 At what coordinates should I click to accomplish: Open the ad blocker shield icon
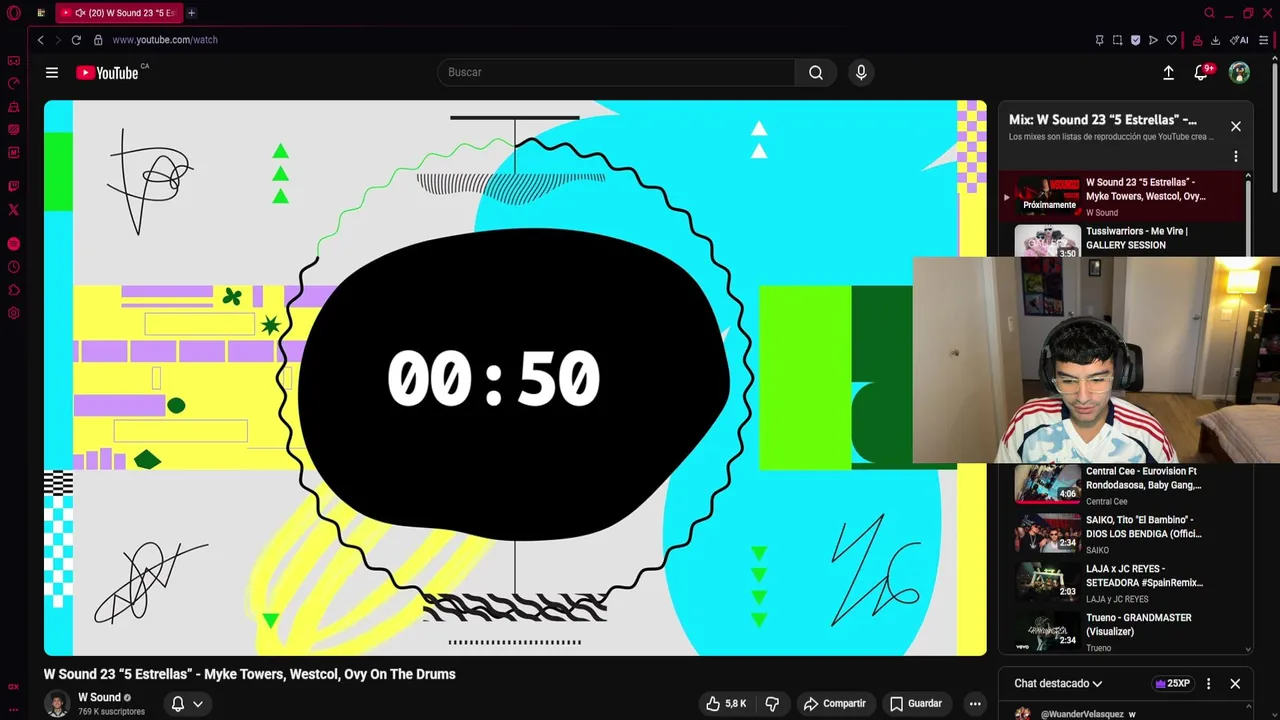point(1135,40)
